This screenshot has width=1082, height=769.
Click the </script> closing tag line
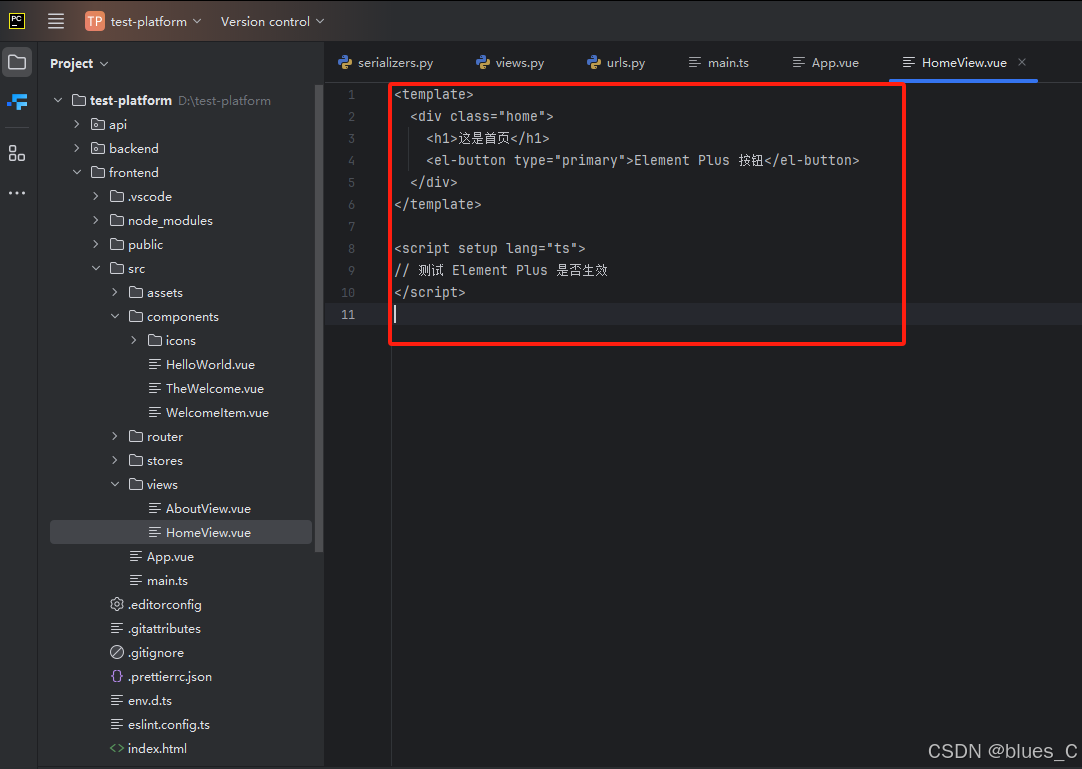430,292
